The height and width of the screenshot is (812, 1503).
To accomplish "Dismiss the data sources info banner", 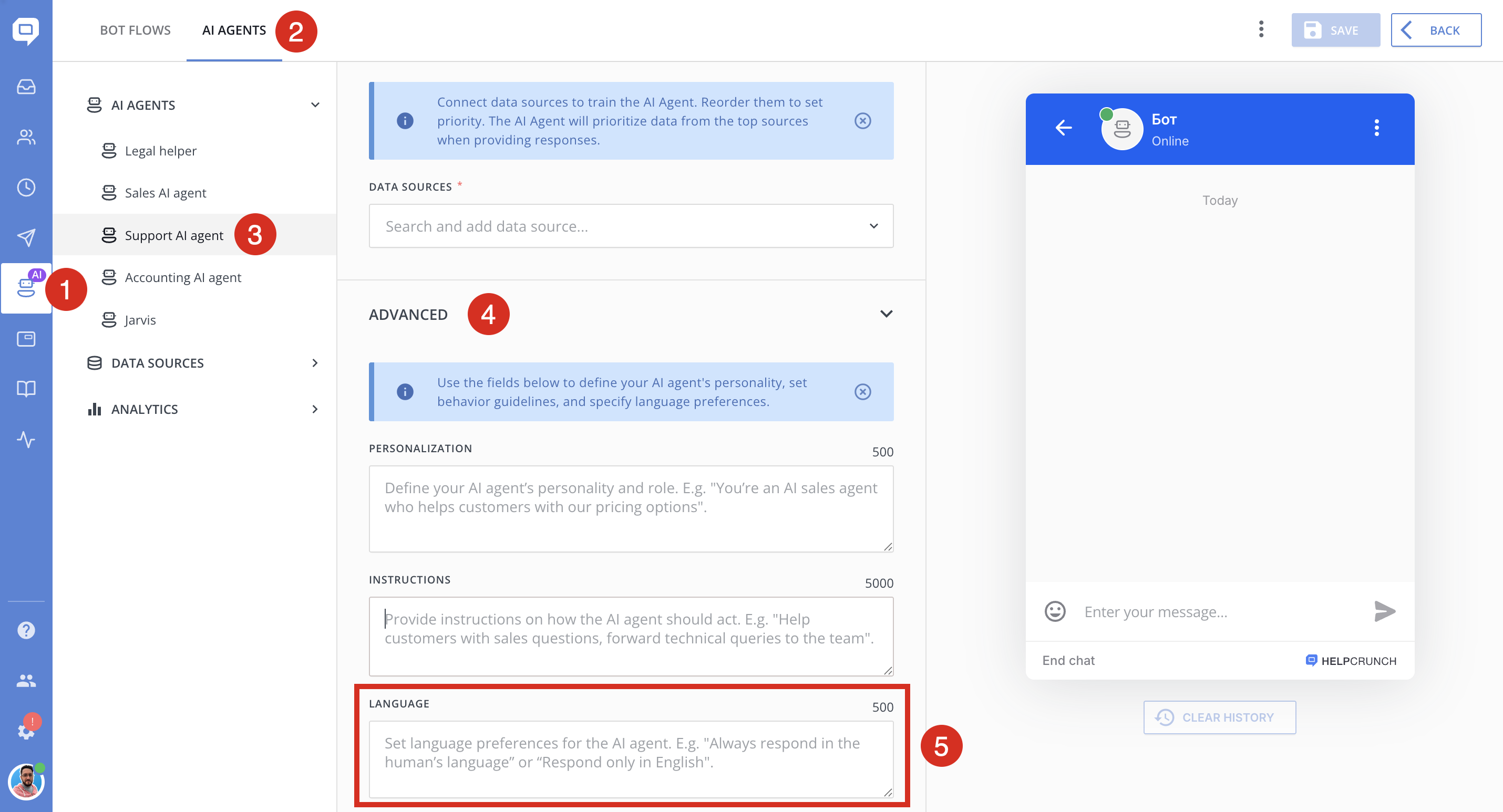I will coord(862,121).
